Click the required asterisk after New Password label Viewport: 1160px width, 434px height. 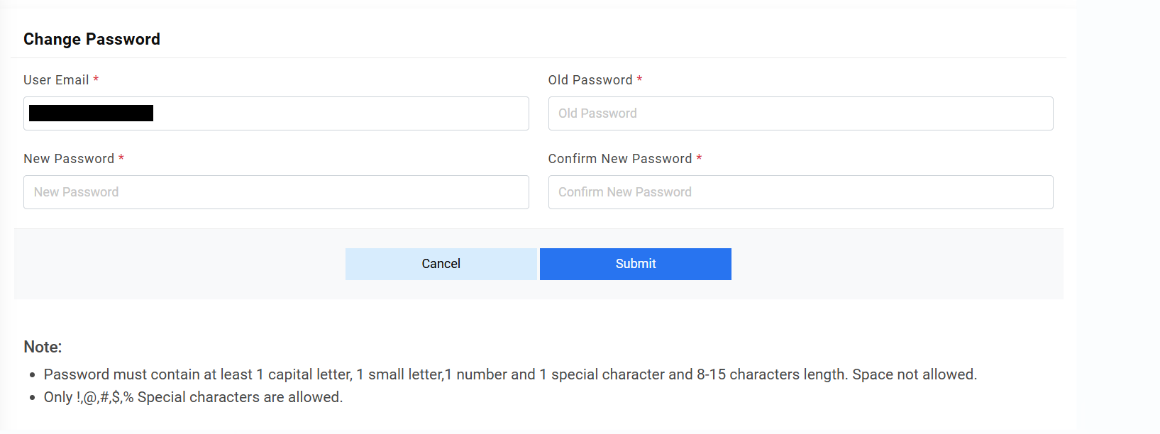tap(121, 159)
